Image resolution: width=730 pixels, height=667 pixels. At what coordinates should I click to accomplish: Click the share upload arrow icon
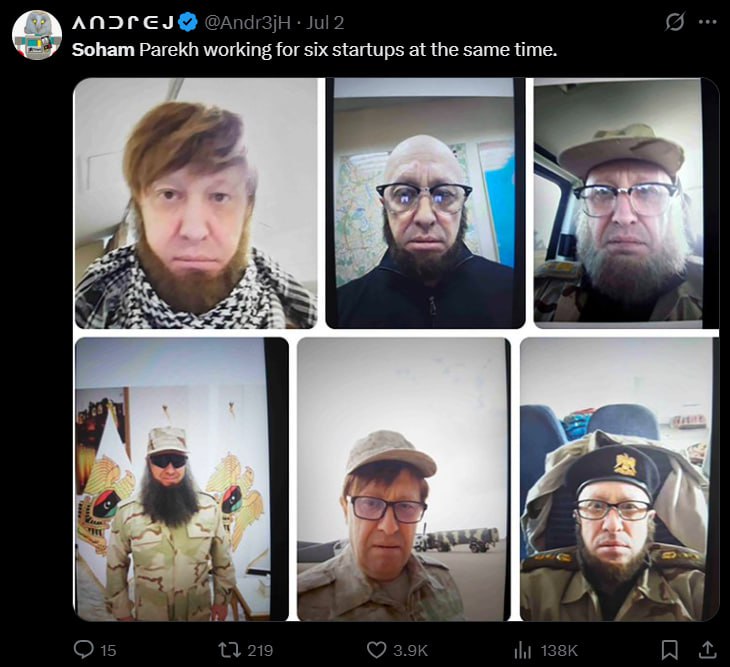pos(707,650)
